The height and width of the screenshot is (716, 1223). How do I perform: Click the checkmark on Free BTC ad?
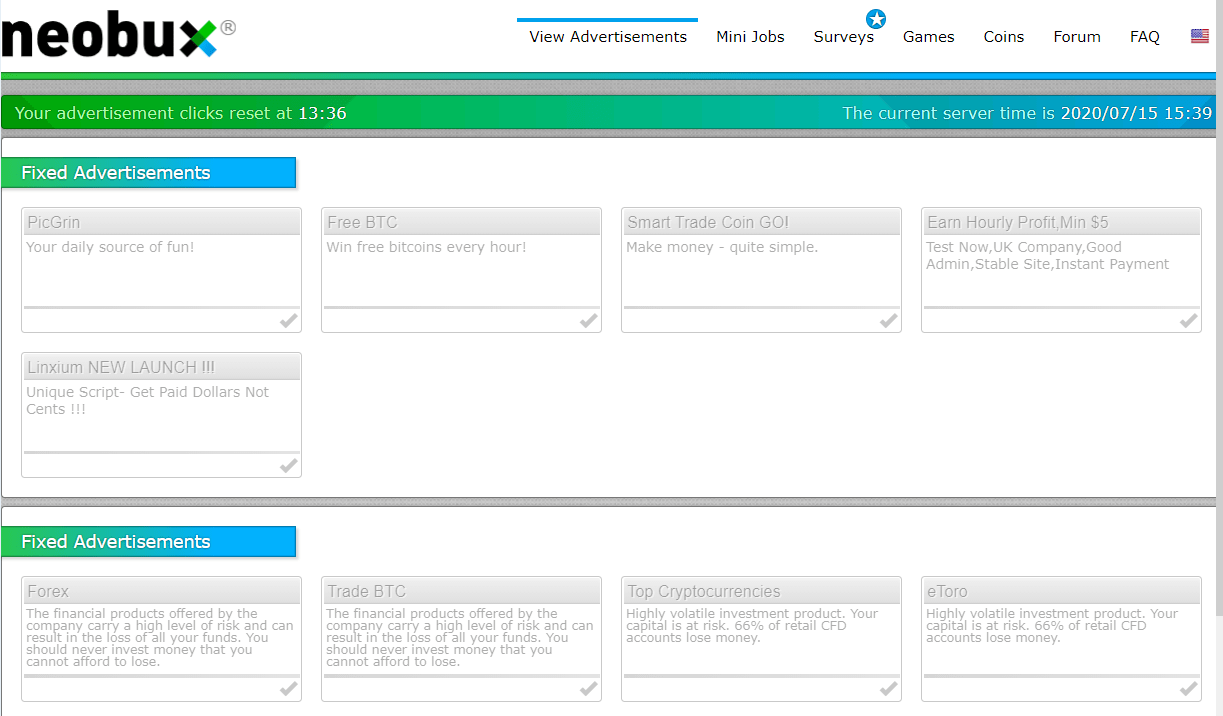pyautogui.click(x=588, y=321)
